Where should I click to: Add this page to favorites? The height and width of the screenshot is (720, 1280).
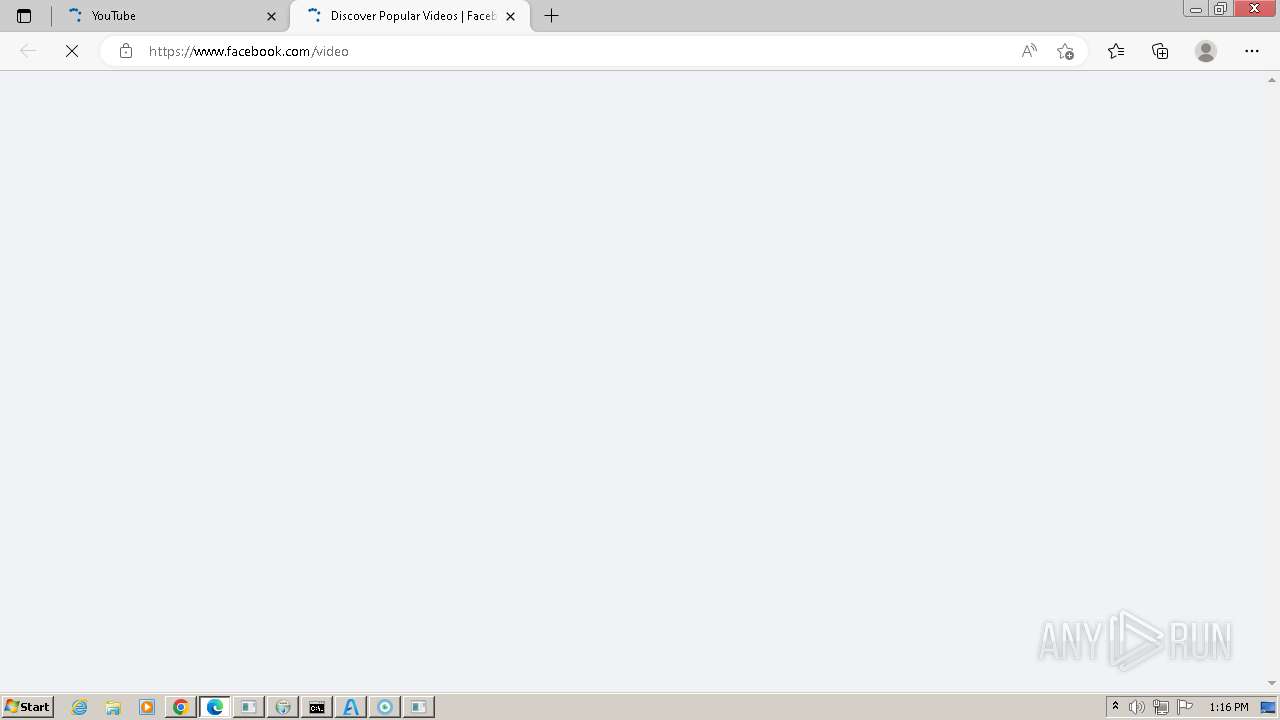[x=1065, y=51]
